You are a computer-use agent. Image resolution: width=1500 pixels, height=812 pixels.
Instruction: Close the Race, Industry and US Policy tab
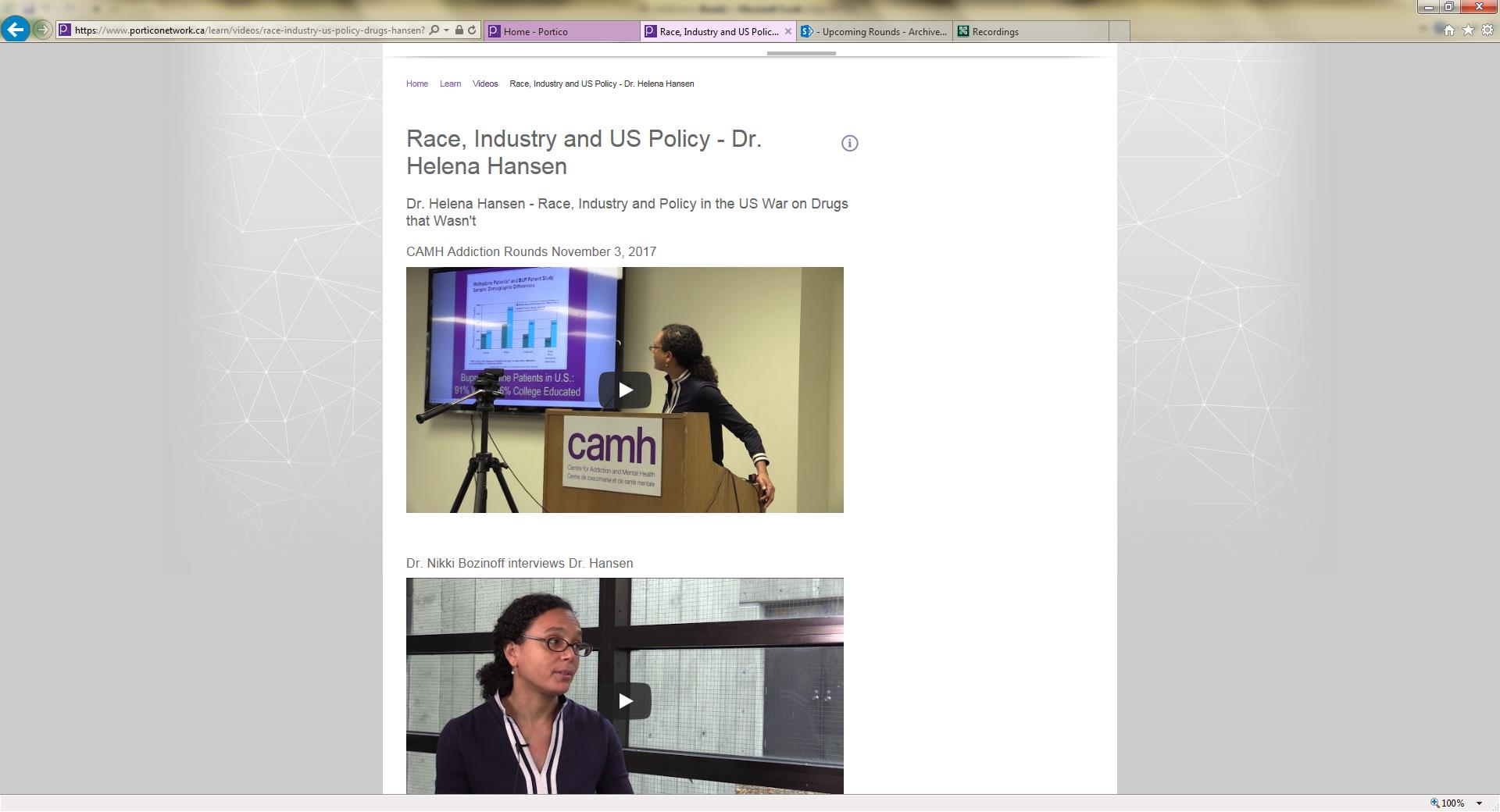point(787,32)
